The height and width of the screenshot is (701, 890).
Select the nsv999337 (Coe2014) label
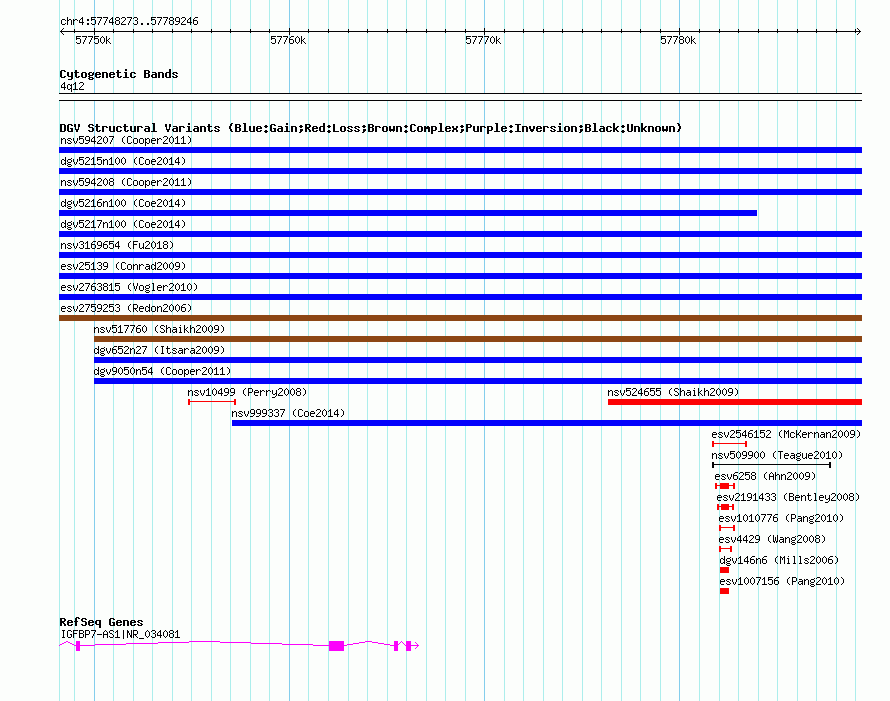[288, 413]
